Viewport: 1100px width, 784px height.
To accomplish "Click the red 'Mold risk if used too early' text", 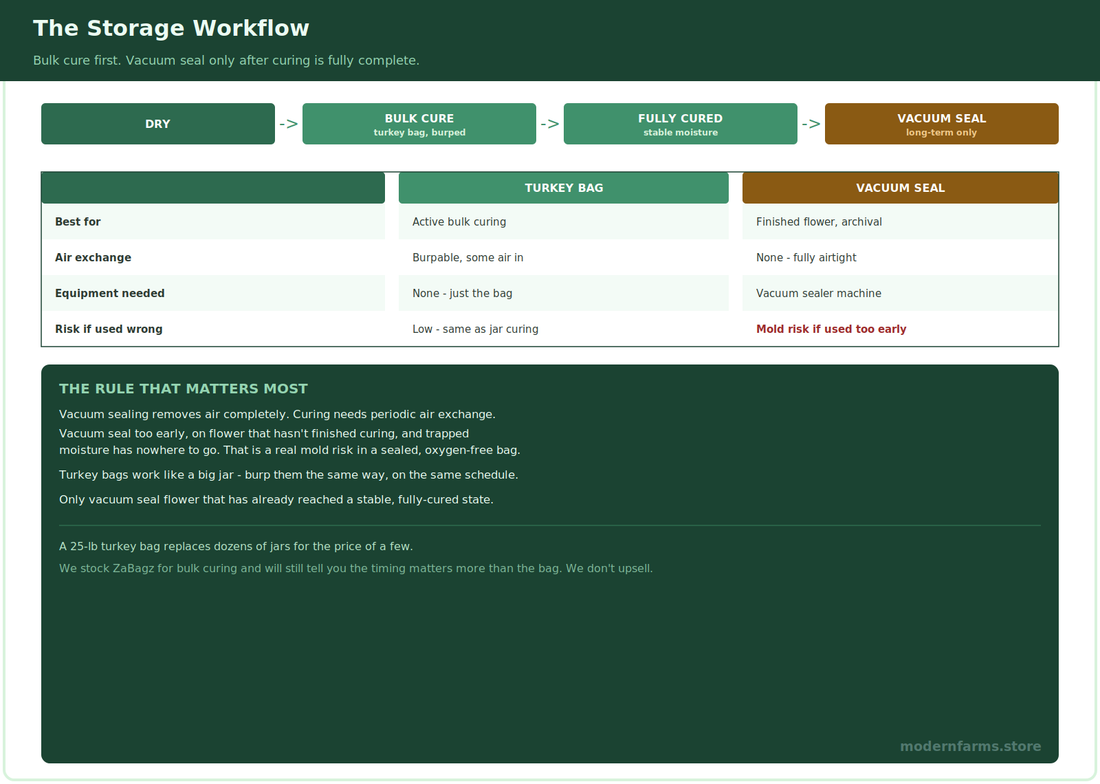I will [x=831, y=329].
